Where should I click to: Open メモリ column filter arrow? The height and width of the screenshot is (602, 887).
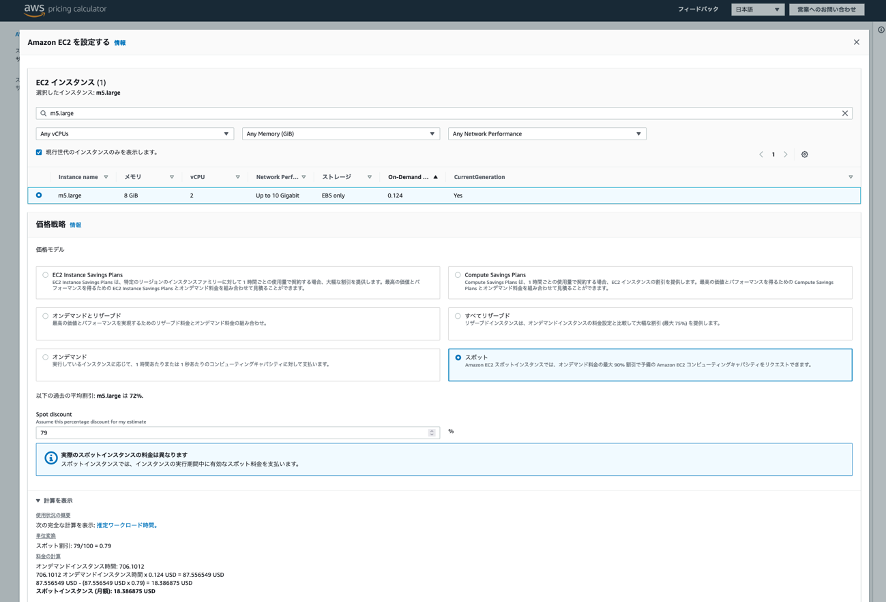172,177
